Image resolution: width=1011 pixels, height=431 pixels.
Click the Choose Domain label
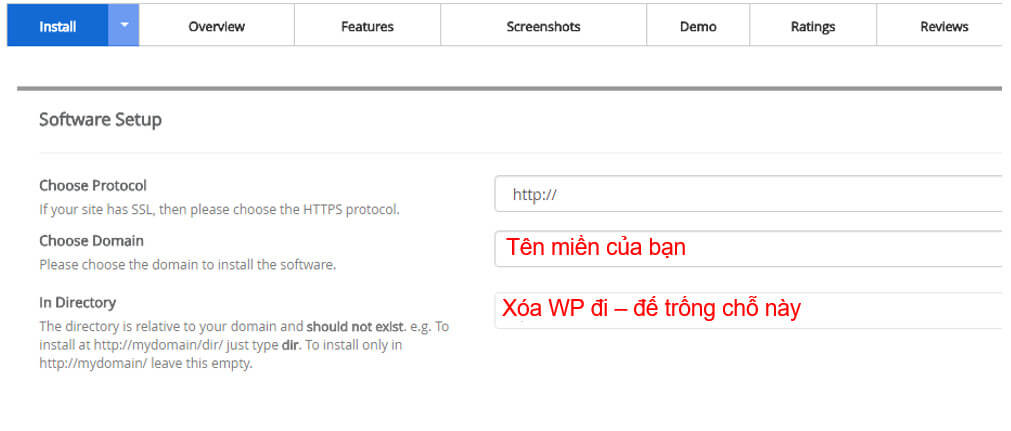91,240
